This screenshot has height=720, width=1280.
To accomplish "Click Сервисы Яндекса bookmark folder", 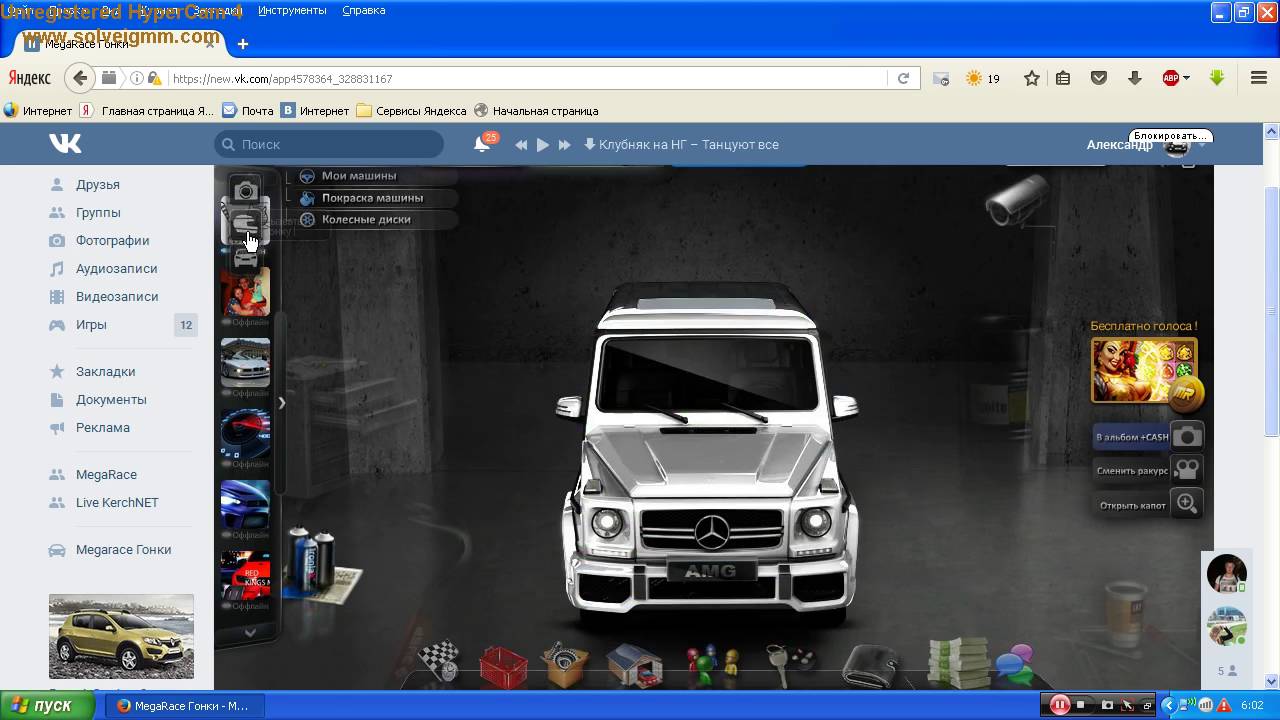I will pyautogui.click(x=411, y=111).
